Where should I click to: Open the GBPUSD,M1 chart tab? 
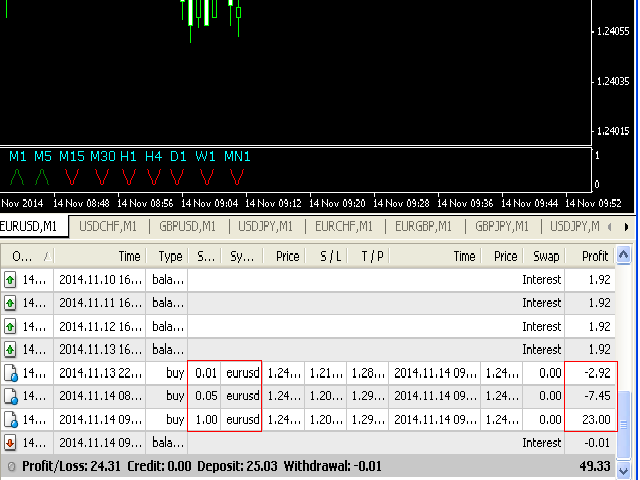point(191,226)
